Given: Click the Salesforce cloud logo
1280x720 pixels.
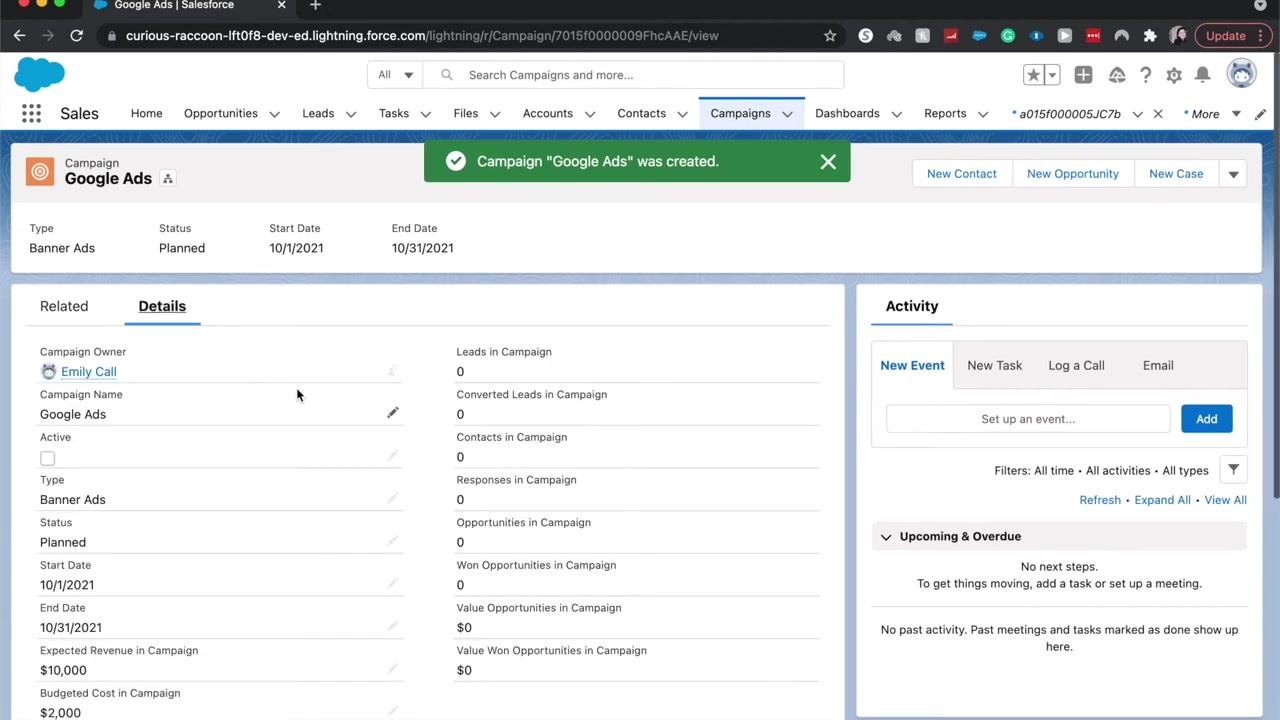Looking at the screenshot, I should [x=40, y=75].
